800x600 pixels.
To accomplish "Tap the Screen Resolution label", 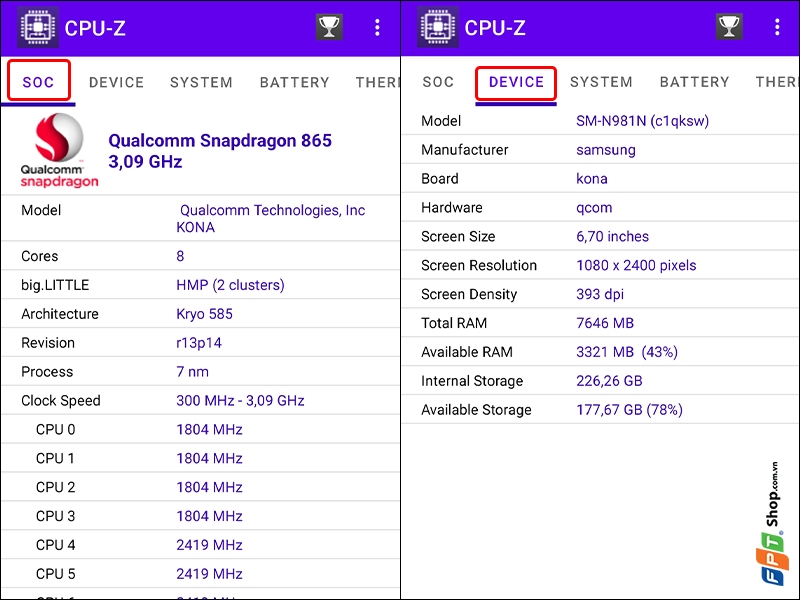I will pos(479,265).
